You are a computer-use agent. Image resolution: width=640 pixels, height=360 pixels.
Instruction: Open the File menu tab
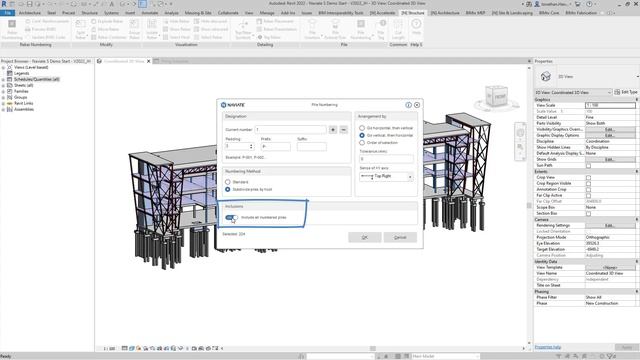click(x=7, y=13)
